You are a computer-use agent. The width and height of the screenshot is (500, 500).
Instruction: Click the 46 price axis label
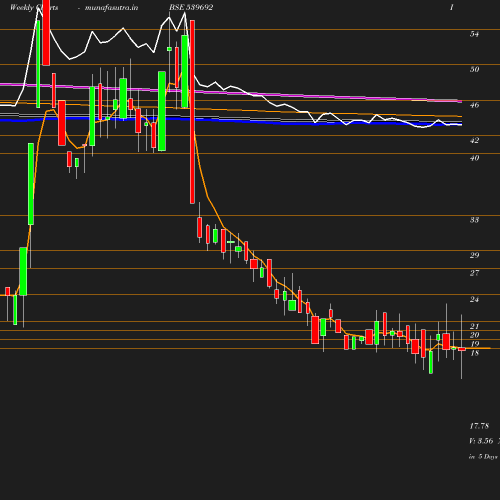(x=474, y=105)
